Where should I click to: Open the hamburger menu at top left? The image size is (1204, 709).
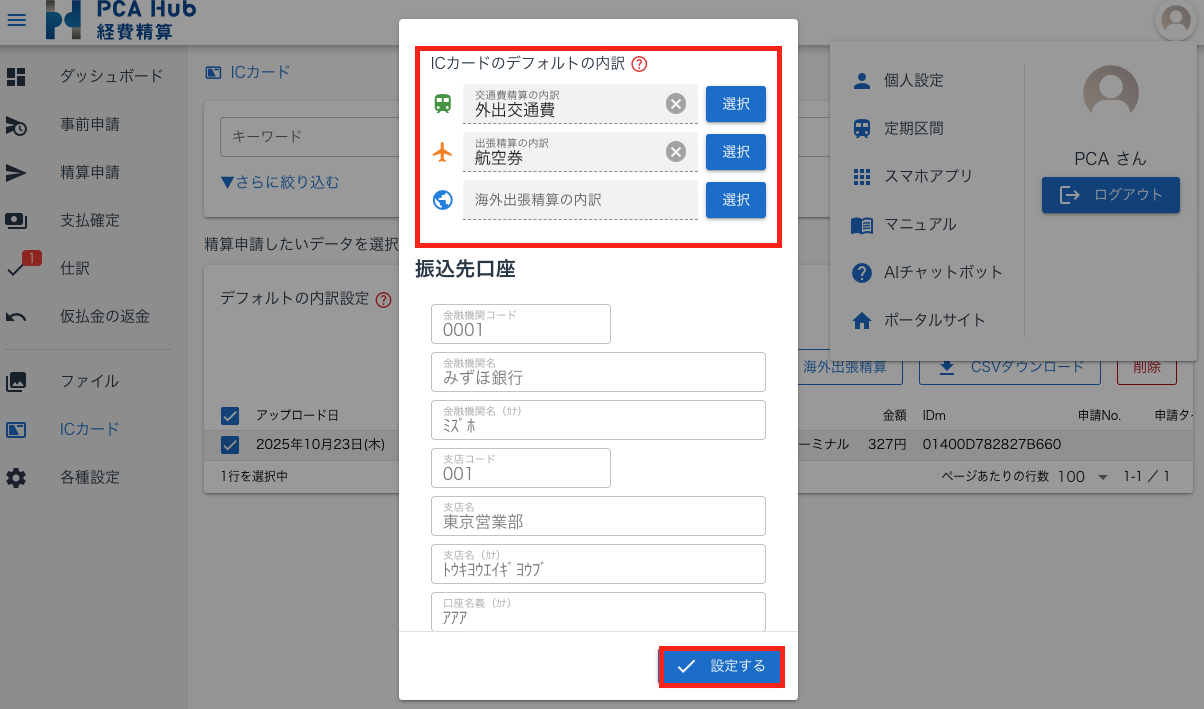click(16, 19)
